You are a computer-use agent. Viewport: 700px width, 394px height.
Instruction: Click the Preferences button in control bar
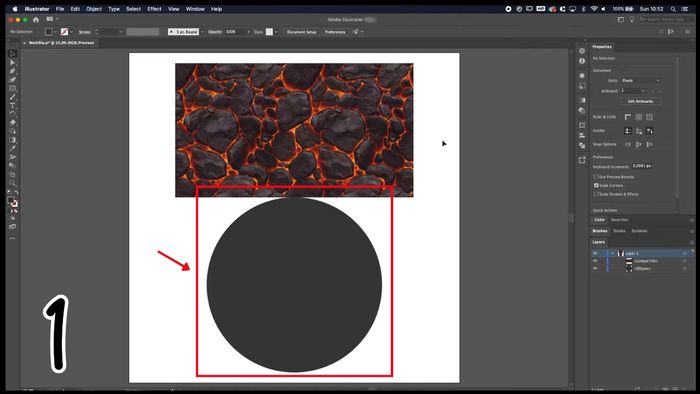point(335,32)
